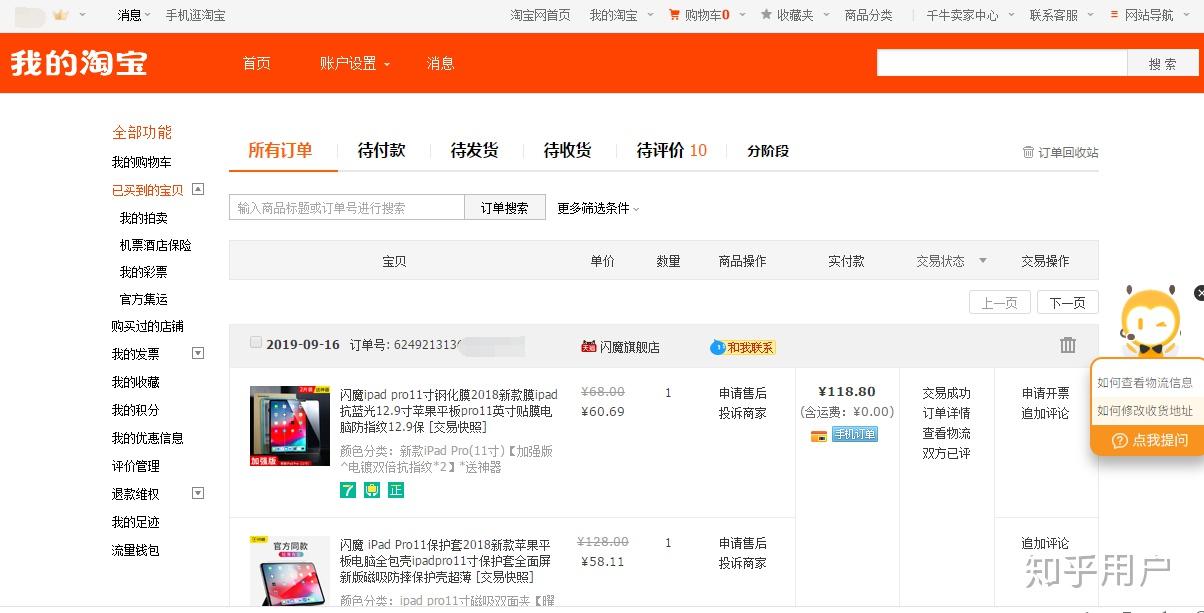Open 流量钱包 in sidebar
This screenshot has height=613, width=1204.
click(135, 550)
